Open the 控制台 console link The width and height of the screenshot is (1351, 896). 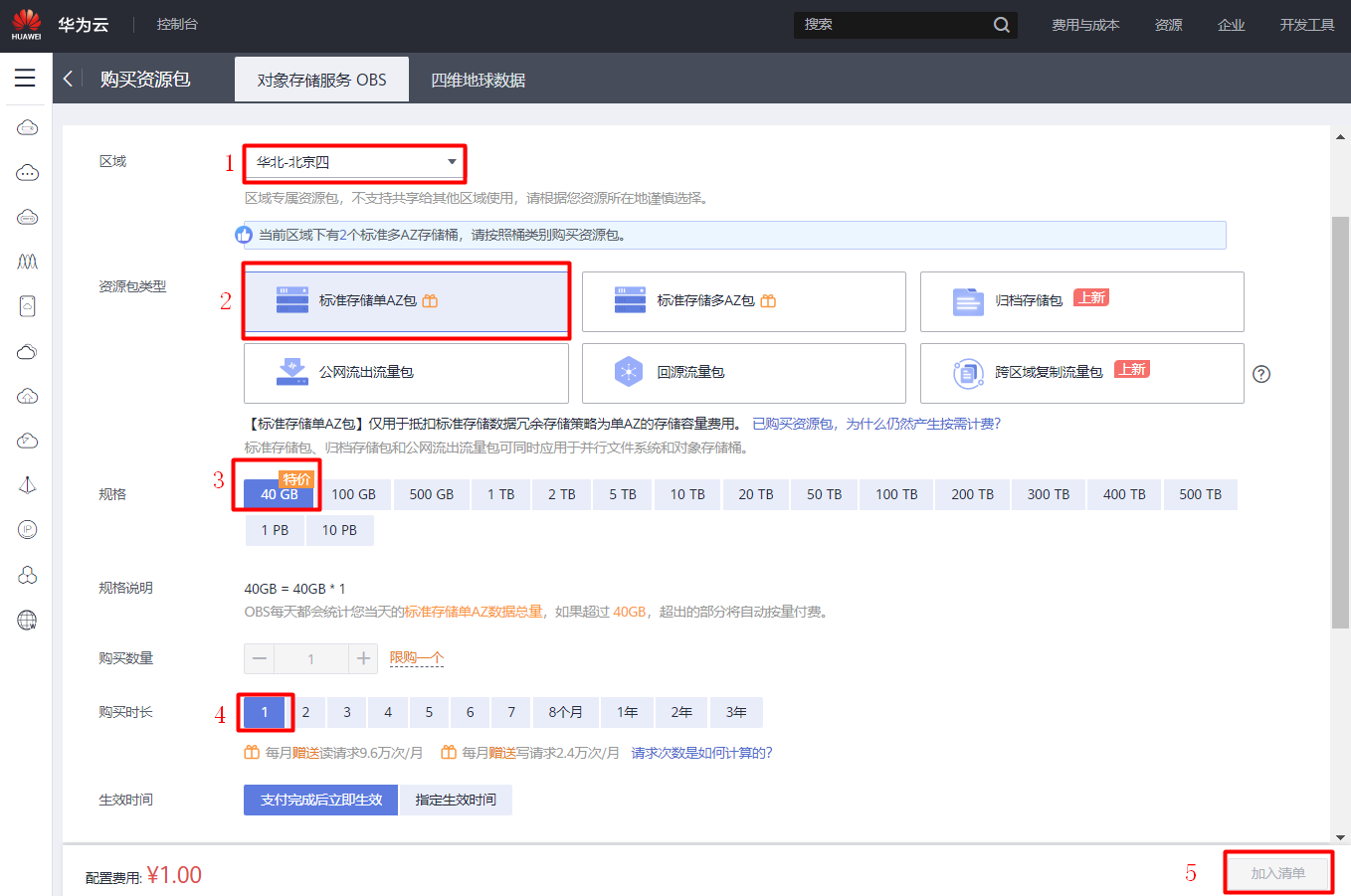click(177, 24)
